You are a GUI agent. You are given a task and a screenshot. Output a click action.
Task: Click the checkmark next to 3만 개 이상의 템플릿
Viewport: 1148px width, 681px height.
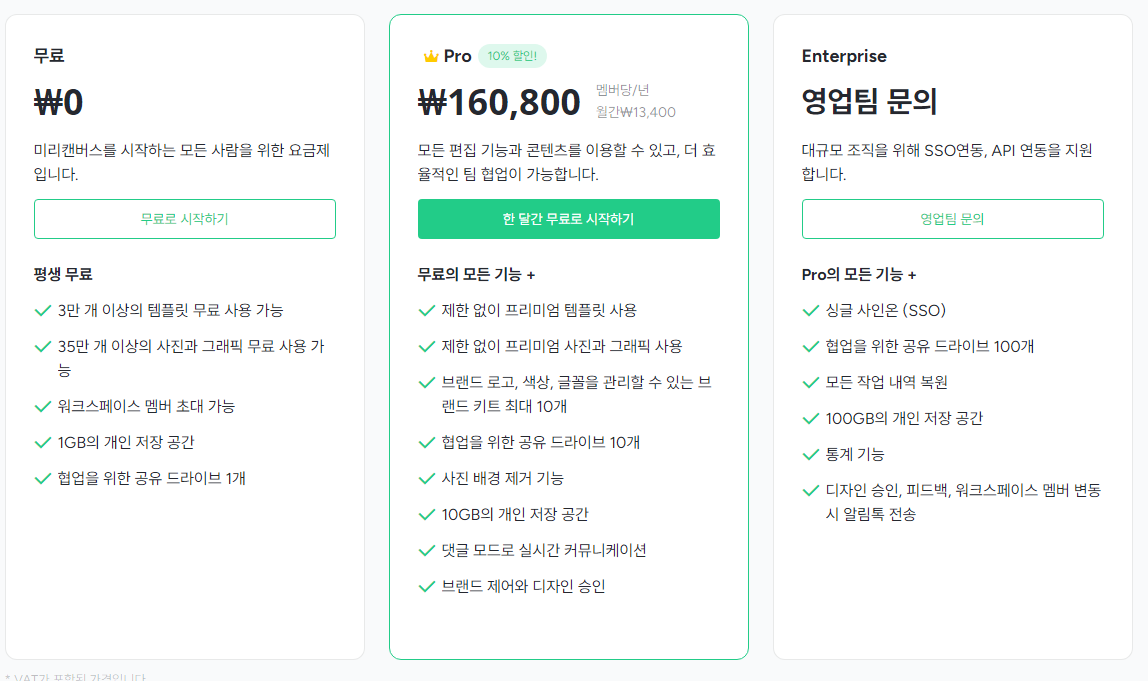[x=42, y=310]
